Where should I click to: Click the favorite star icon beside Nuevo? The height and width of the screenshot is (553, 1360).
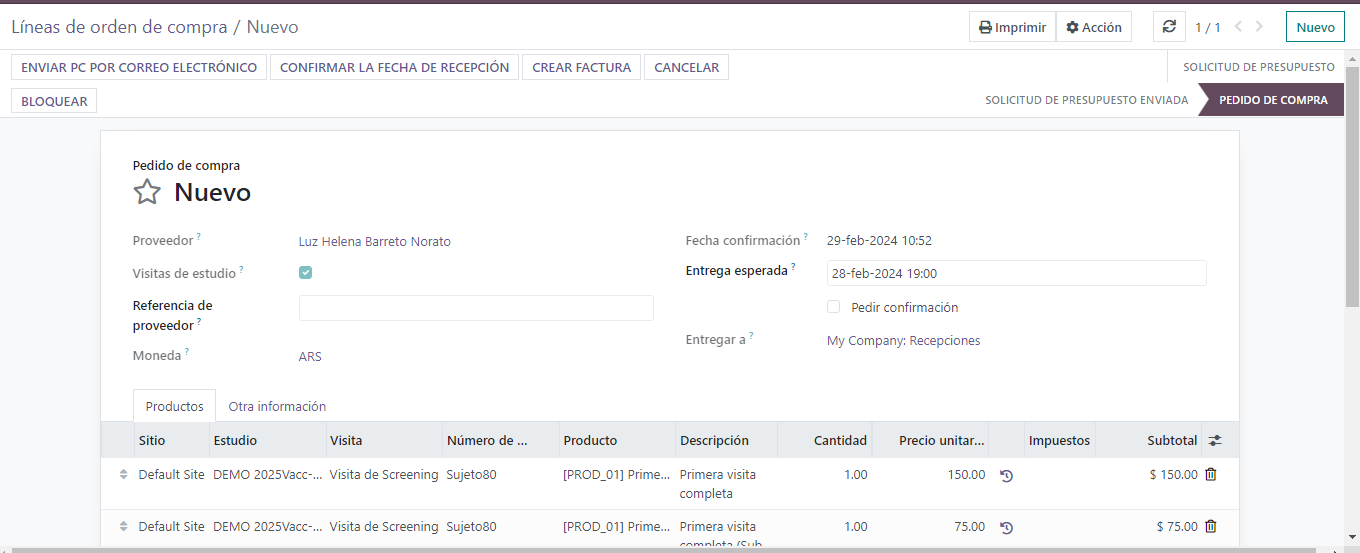147,192
